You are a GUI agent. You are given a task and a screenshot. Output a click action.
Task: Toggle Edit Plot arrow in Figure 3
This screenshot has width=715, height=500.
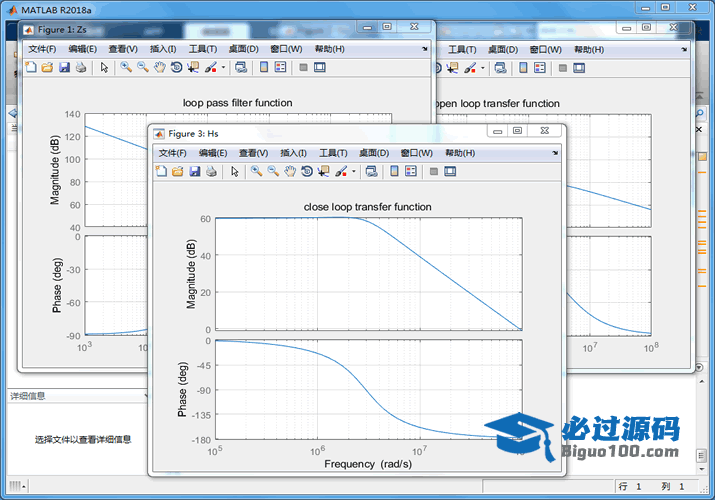click(234, 172)
